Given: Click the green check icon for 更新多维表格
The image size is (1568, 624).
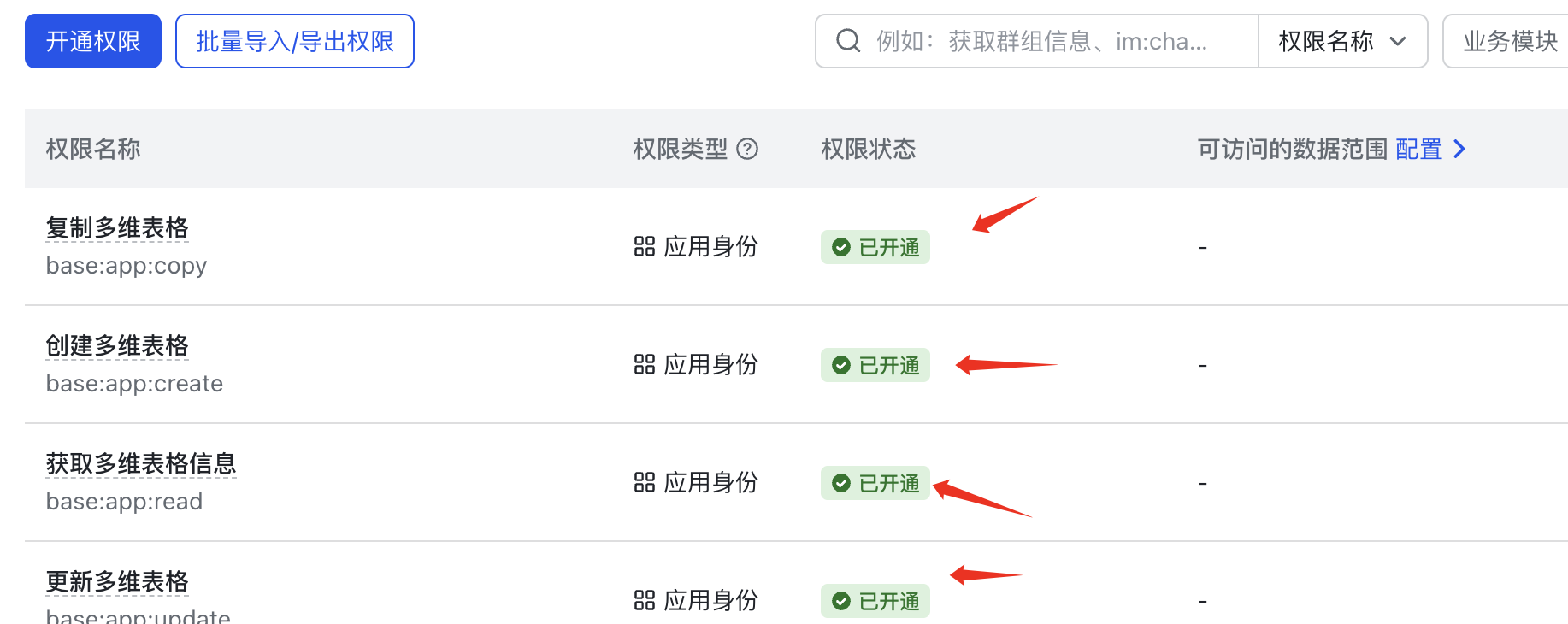Looking at the screenshot, I should (x=841, y=602).
